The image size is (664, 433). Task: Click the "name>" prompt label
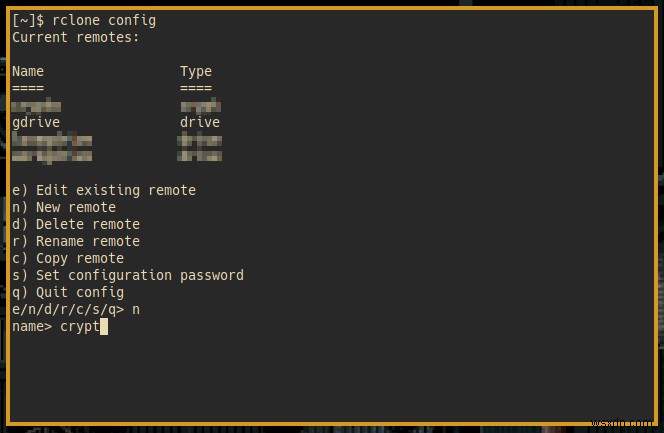32,326
